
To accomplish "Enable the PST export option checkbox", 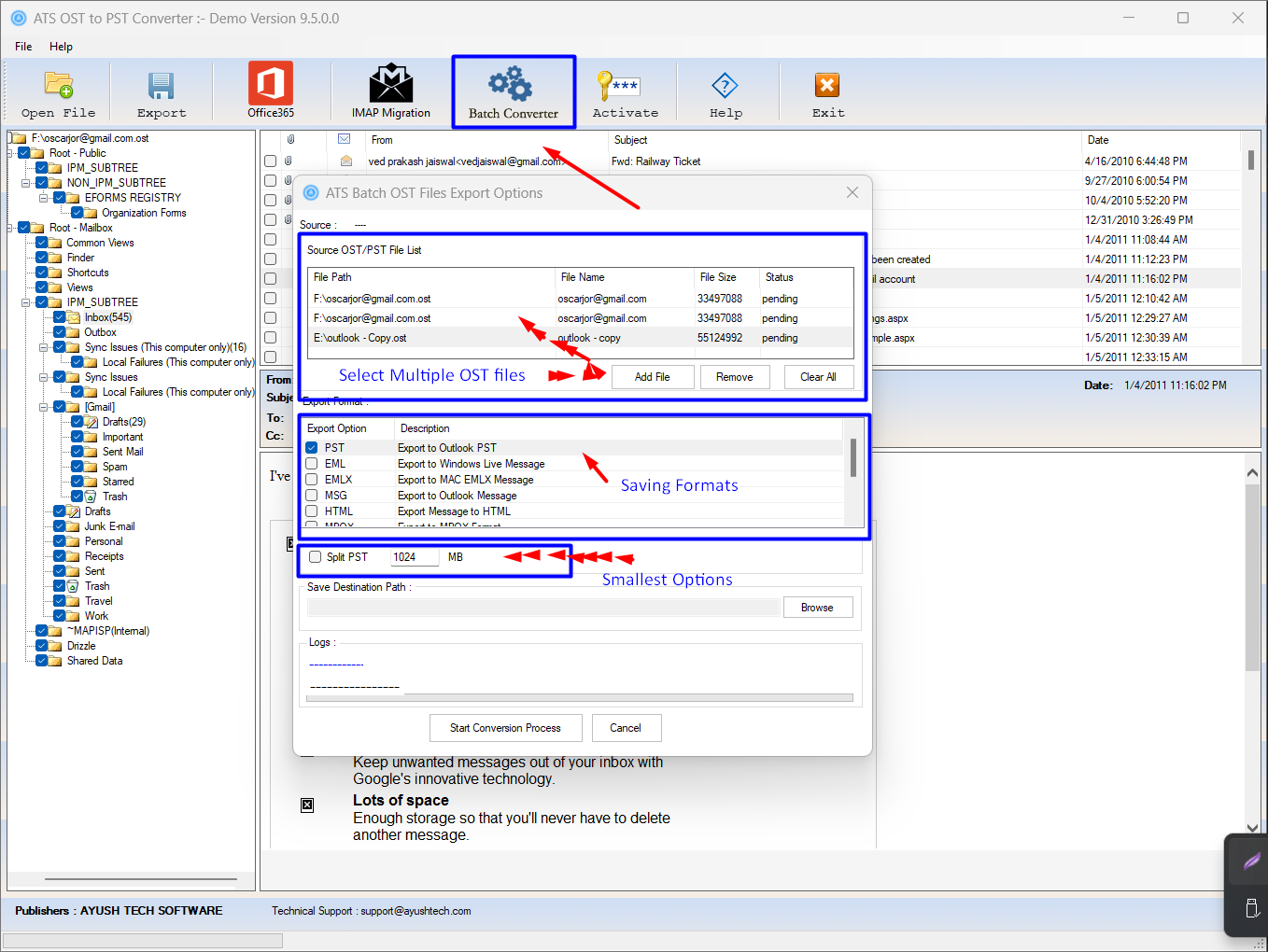I will point(312,448).
